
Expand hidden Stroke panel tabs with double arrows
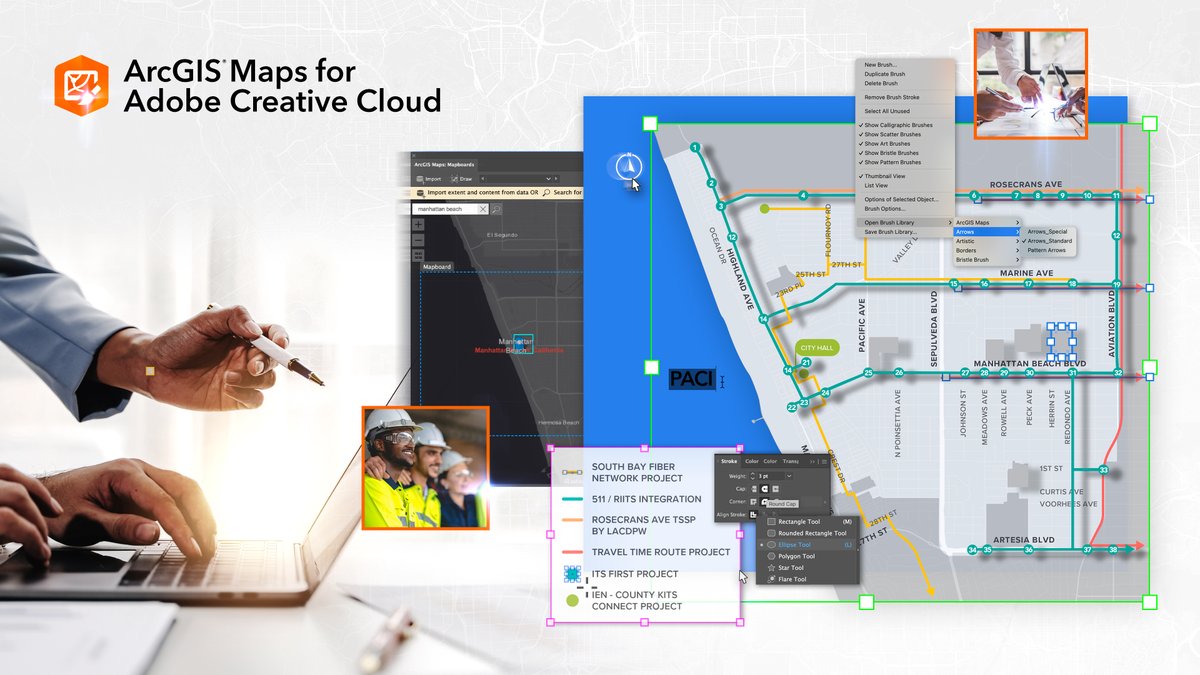click(812, 461)
